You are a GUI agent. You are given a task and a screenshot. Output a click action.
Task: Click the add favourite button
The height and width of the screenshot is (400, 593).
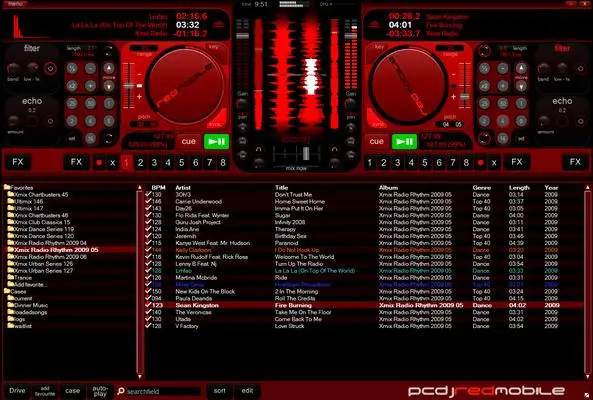[x=45, y=391]
